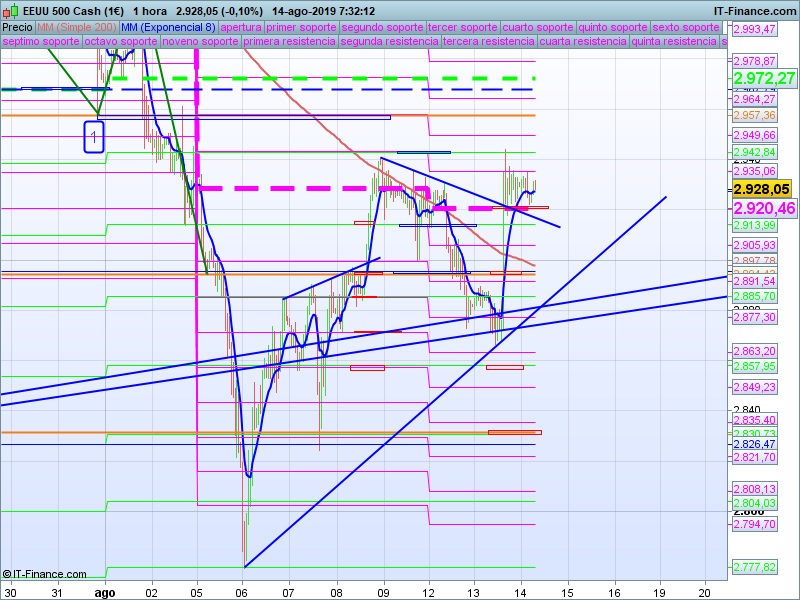Select the 'primera resistencia' label
Screen dimensions: 800x600
(288, 42)
